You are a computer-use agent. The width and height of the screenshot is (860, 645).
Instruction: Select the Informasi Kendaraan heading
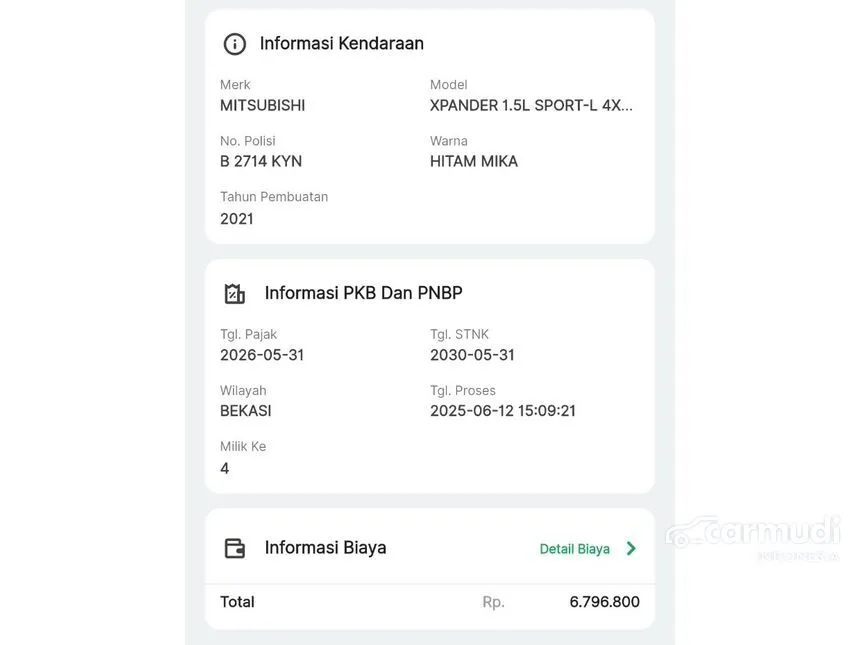[x=342, y=43]
